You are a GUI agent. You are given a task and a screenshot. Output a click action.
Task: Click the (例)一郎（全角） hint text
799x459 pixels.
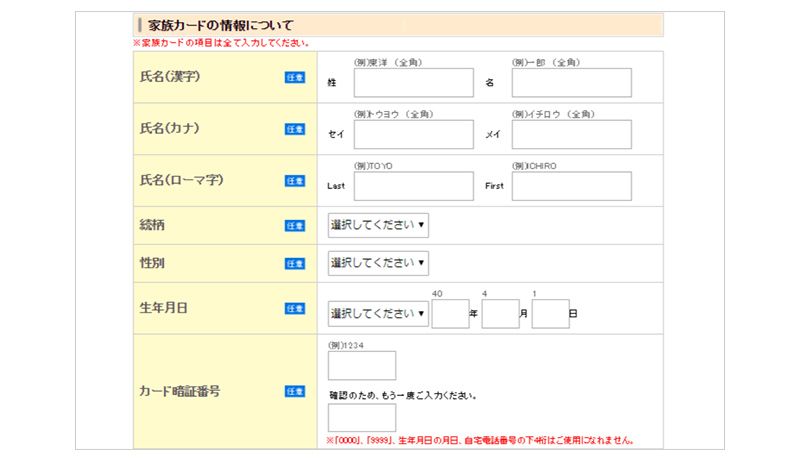point(546,63)
